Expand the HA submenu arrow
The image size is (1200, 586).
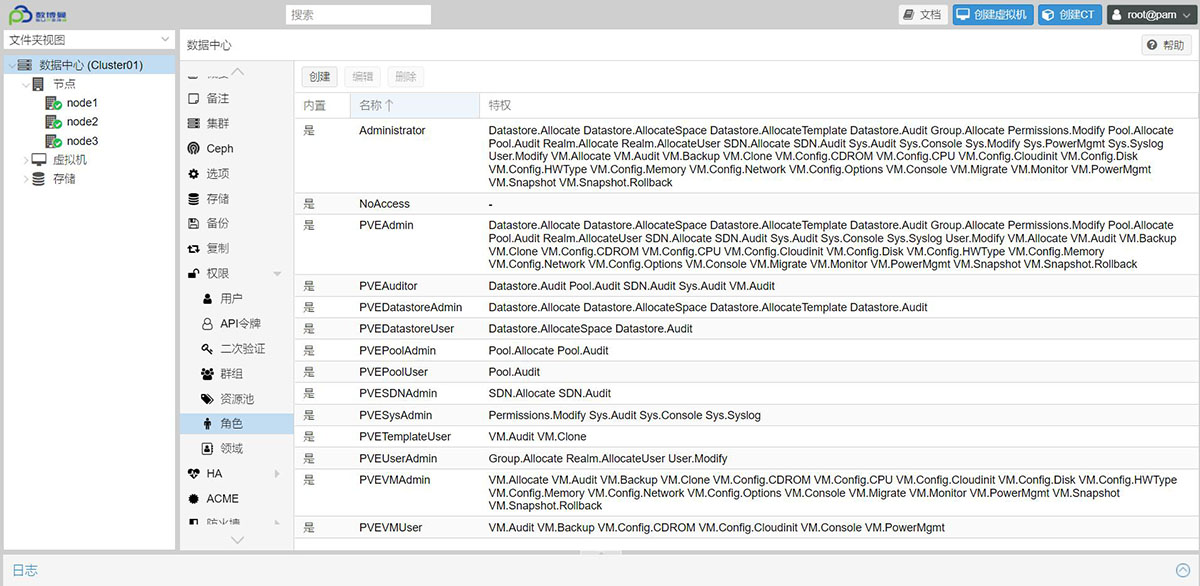pyautogui.click(x=277, y=474)
